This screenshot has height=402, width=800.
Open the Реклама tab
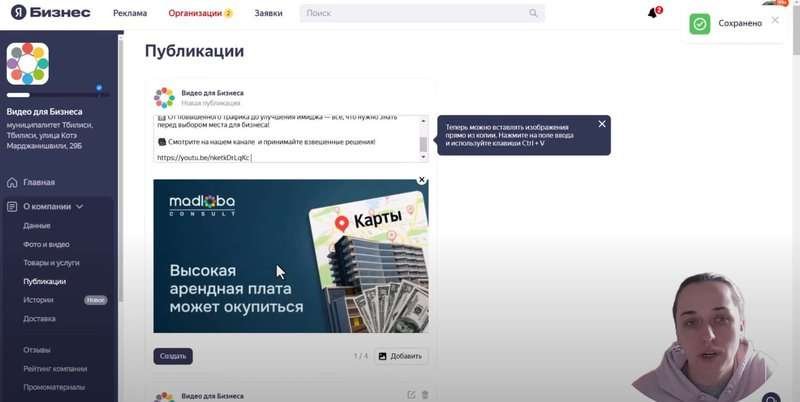coord(130,13)
